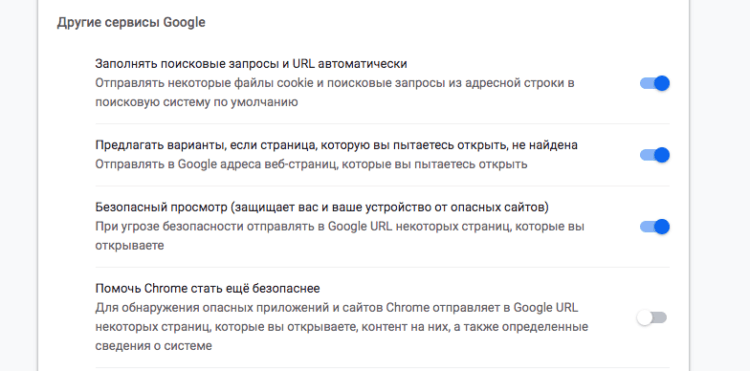Turn off the page-not-found suggestions toggle
The image size is (750, 371).
pyautogui.click(x=655, y=155)
